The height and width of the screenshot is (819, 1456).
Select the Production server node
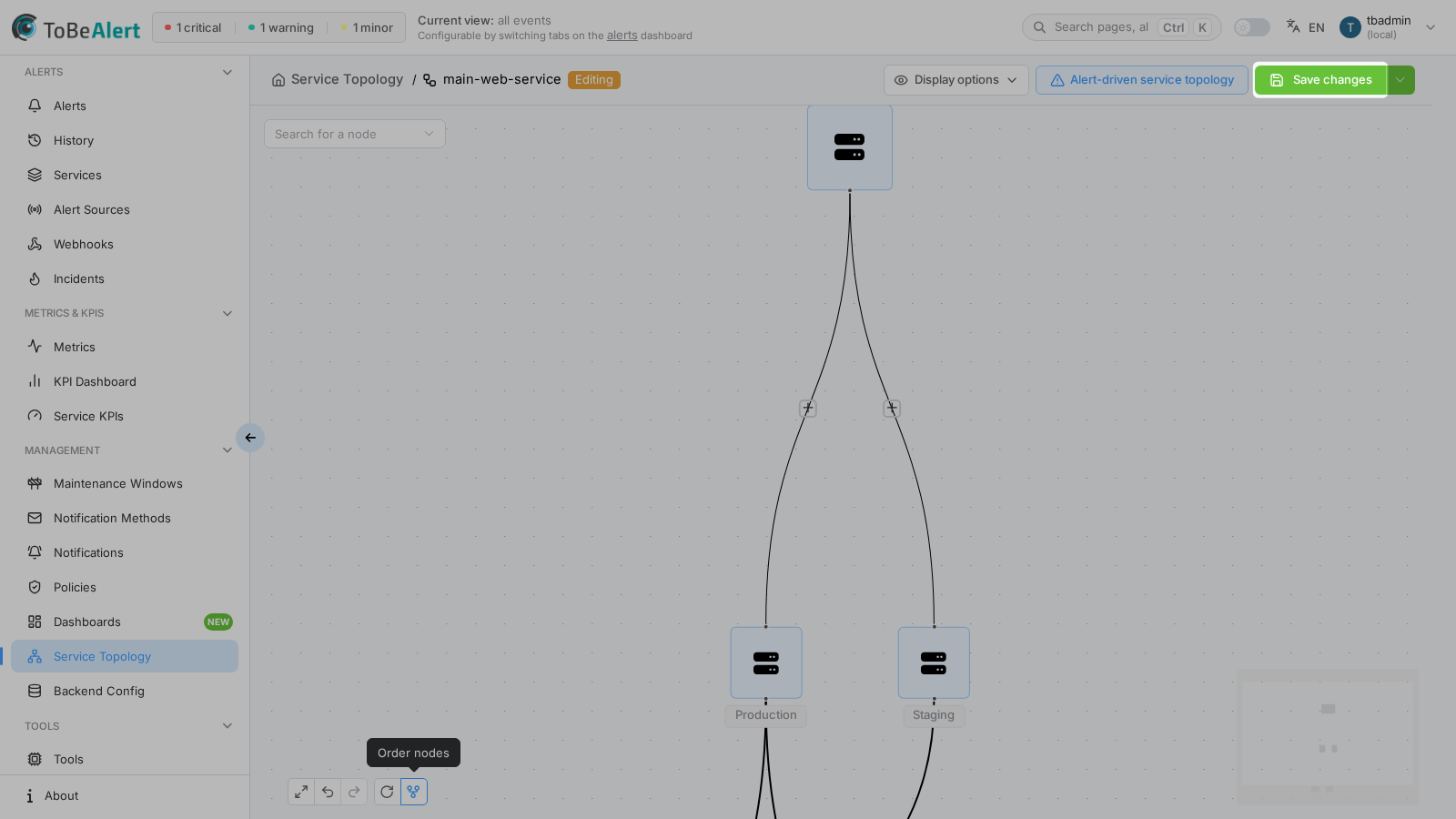click(766, 662)
